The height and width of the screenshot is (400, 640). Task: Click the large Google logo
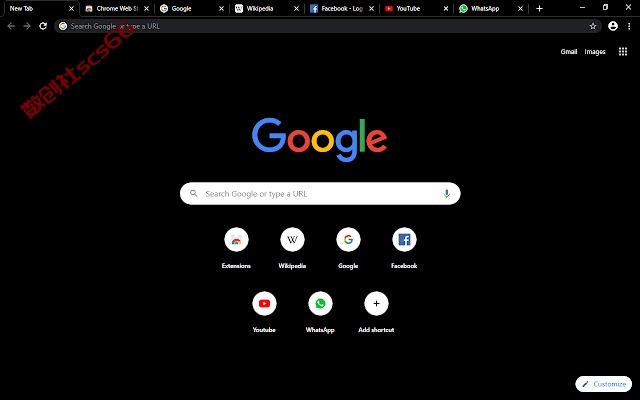pos(320,140)
